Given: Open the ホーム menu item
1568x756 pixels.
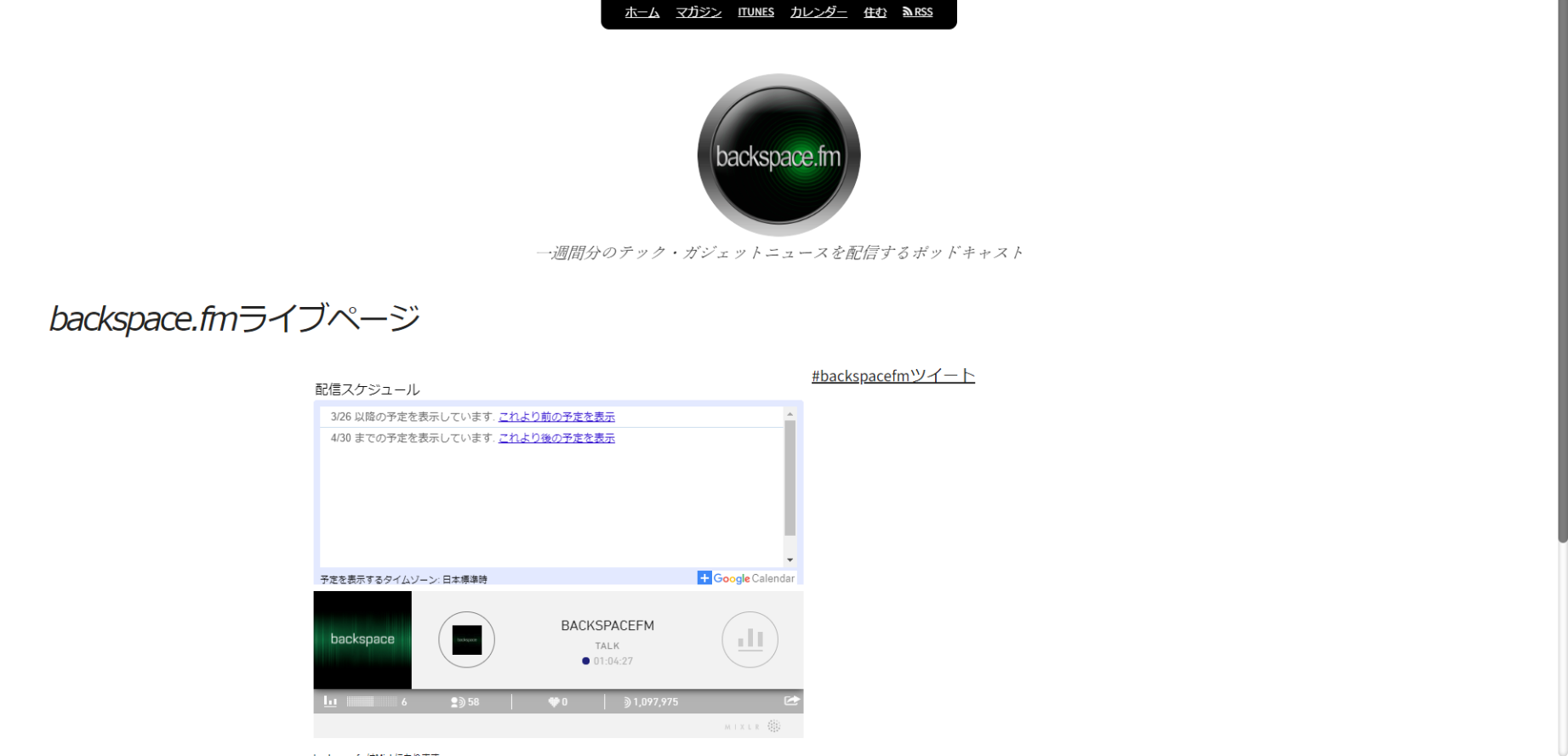Looking at the screenshot, I should [641, 12].
